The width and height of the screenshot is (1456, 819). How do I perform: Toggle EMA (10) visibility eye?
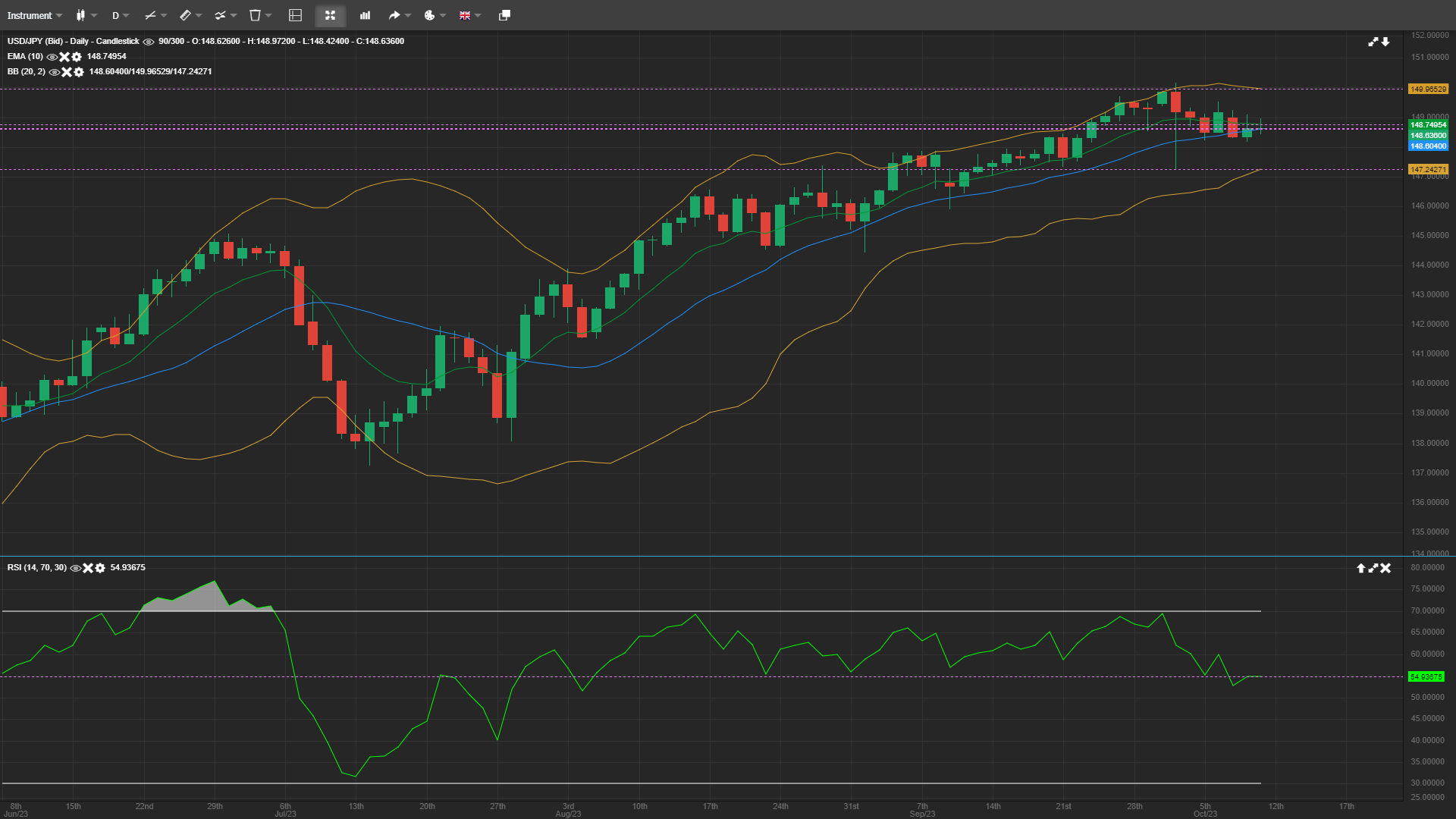52,57
